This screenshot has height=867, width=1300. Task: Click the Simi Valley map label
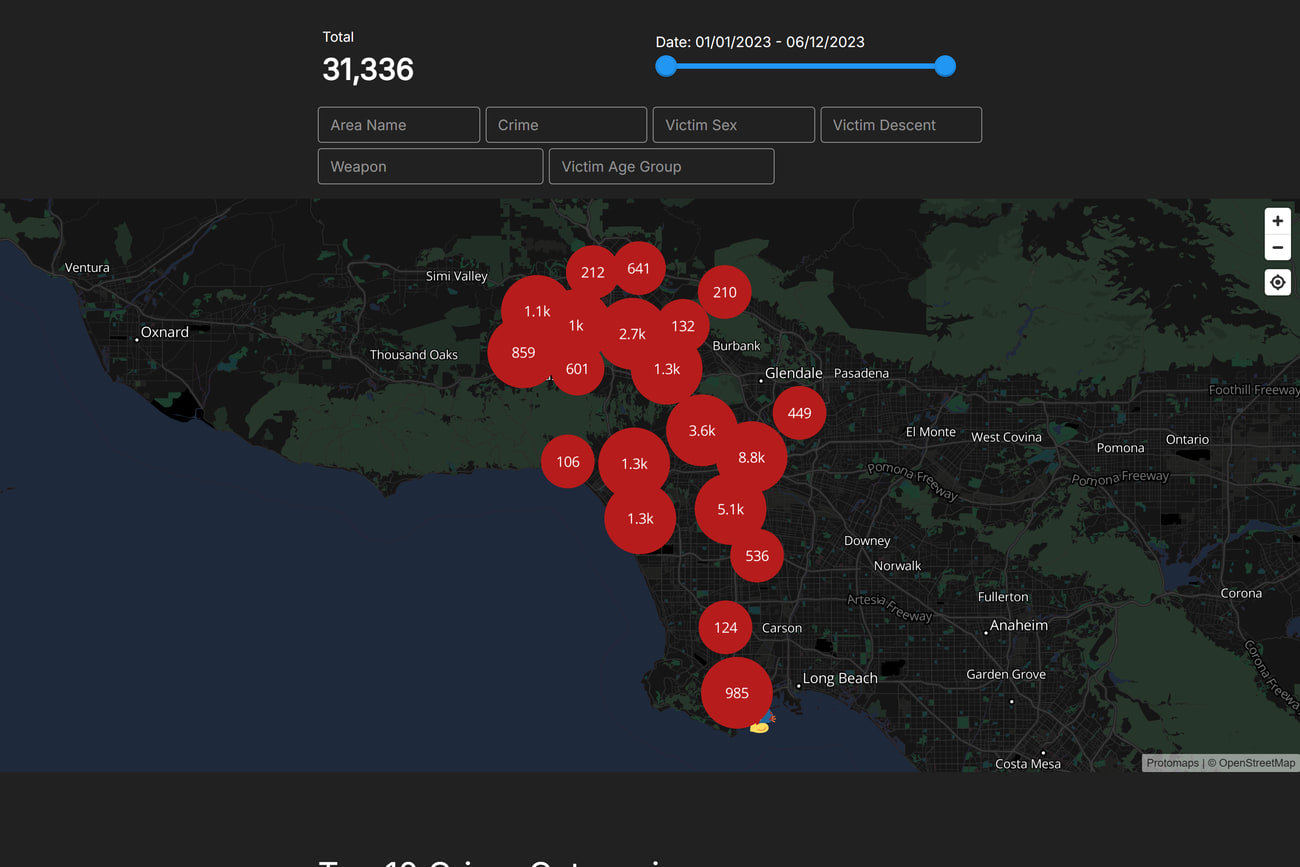point(457,276)
